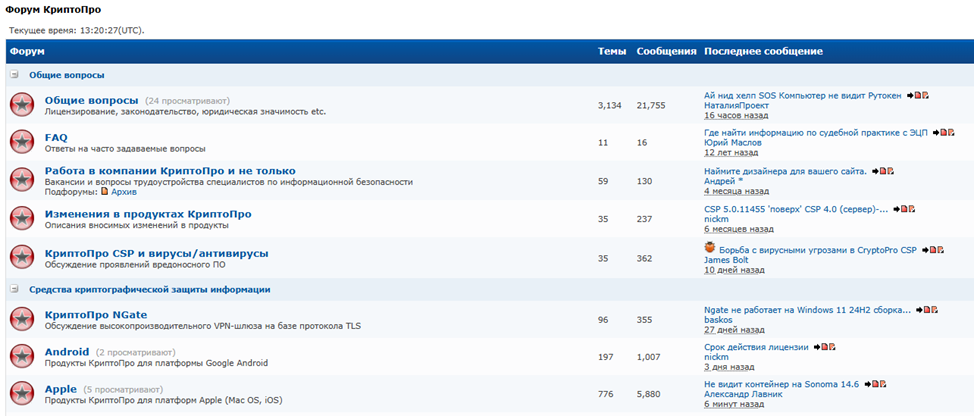Click the Общие вопросы category header link
974x416 pixels.
66,75
